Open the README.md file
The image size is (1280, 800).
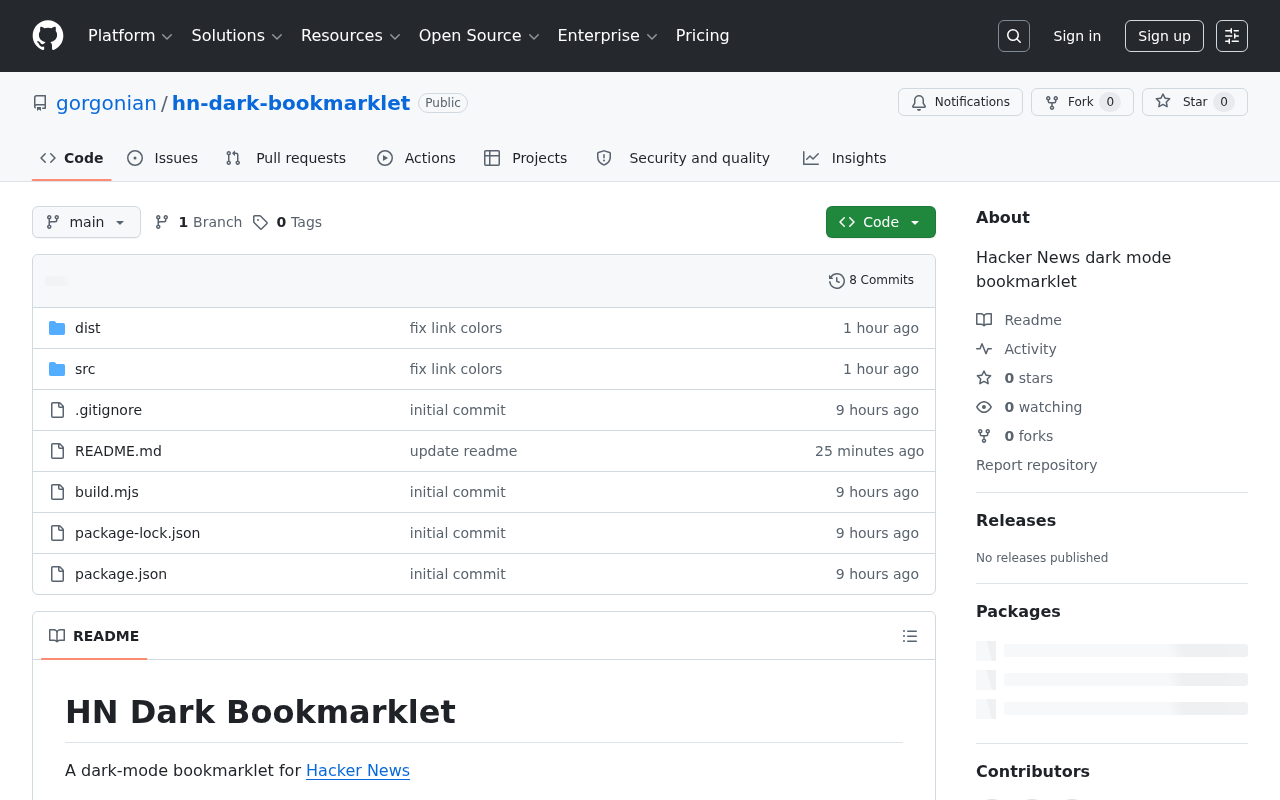118,451
